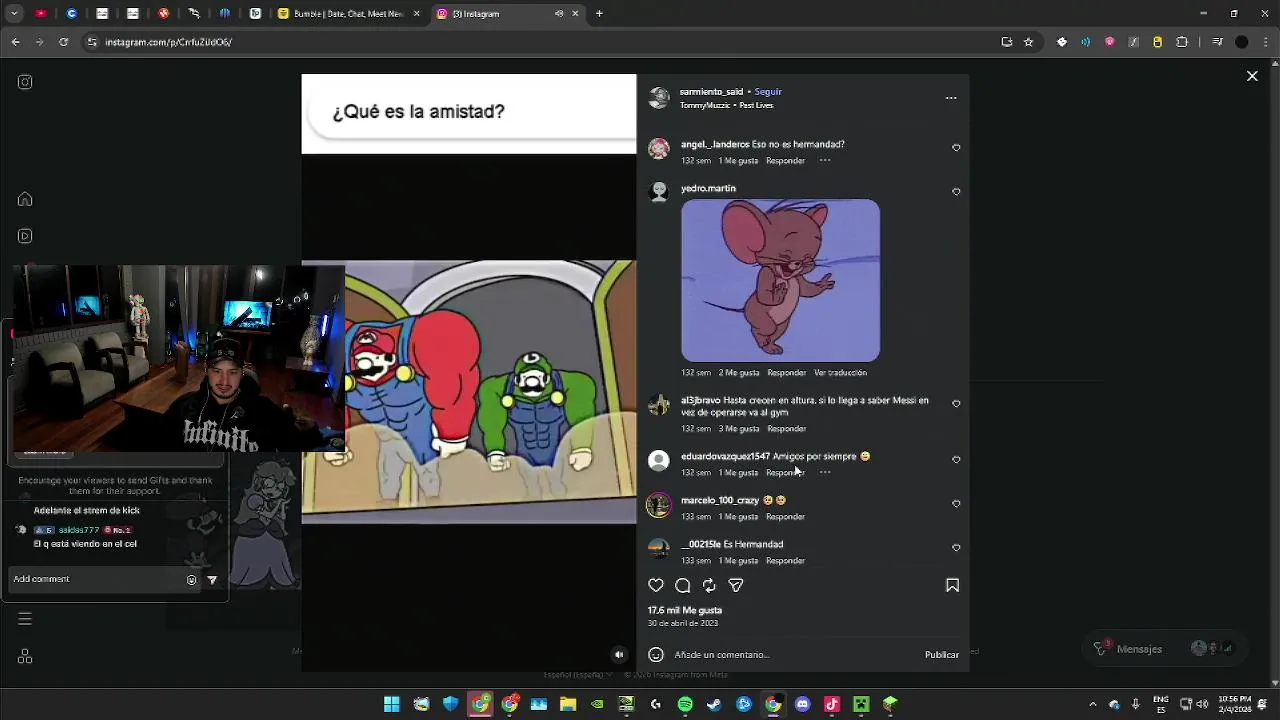Open emoji picker beside comment field

656,655
